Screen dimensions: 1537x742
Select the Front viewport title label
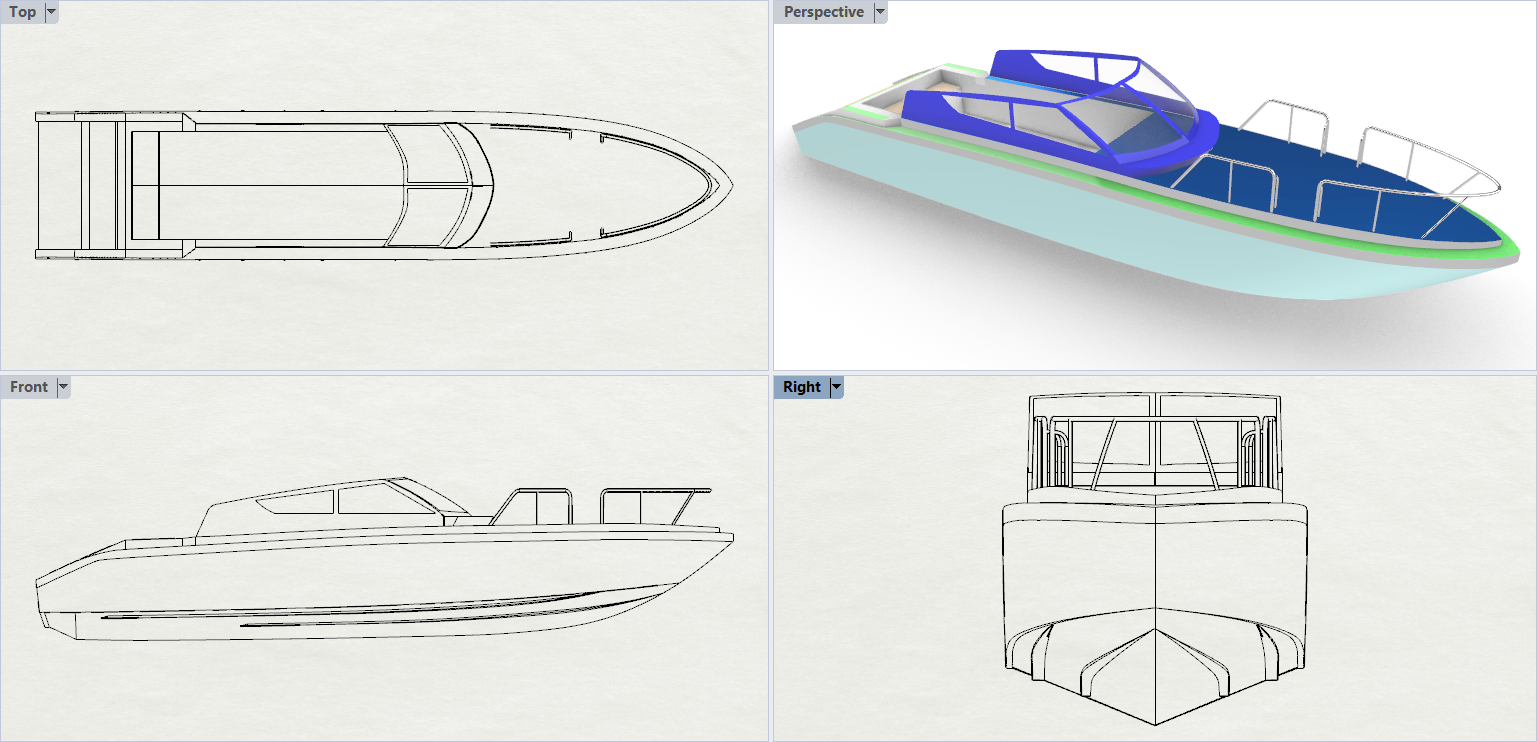pos(29,387)
